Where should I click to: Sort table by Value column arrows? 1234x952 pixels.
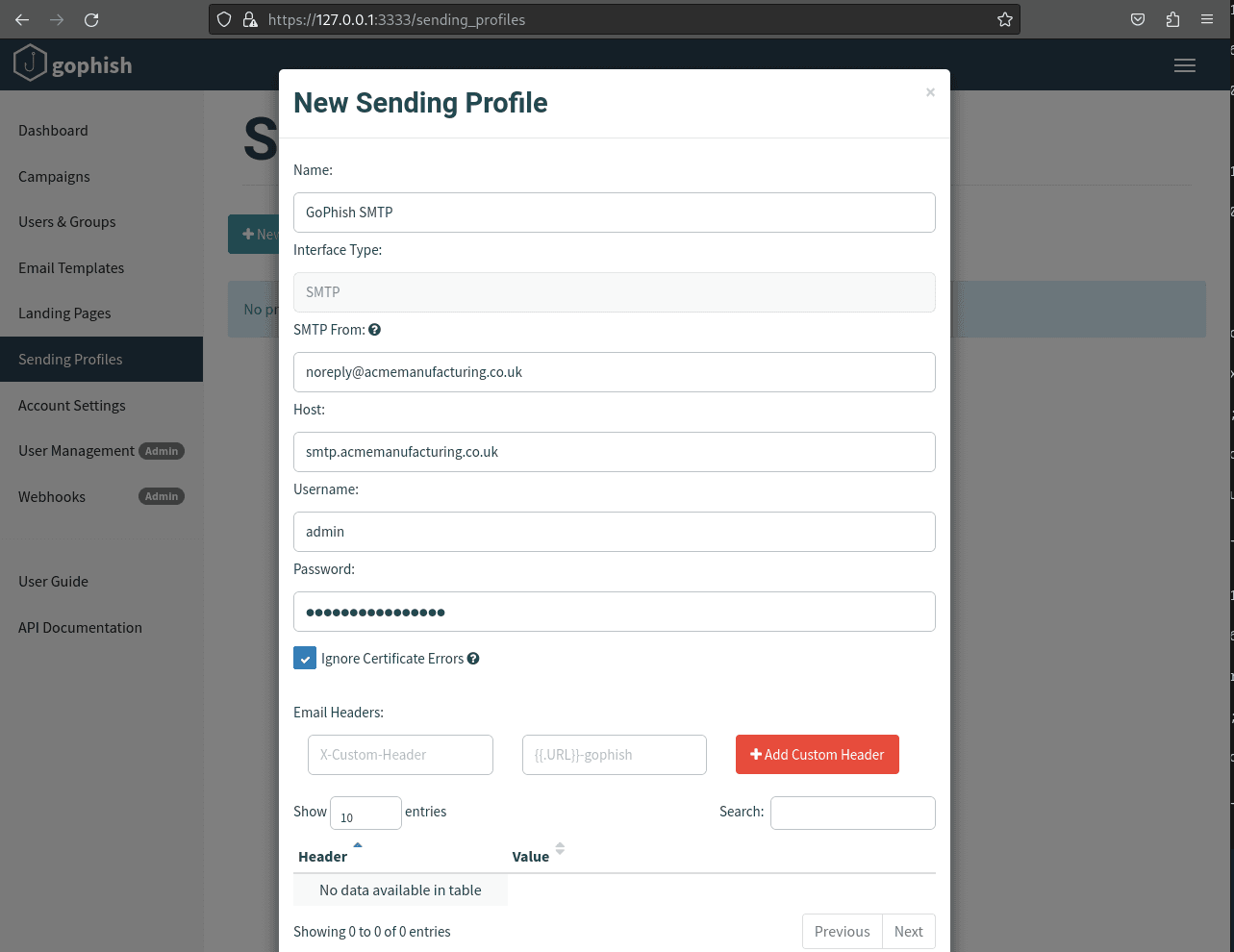click(560, 849)
